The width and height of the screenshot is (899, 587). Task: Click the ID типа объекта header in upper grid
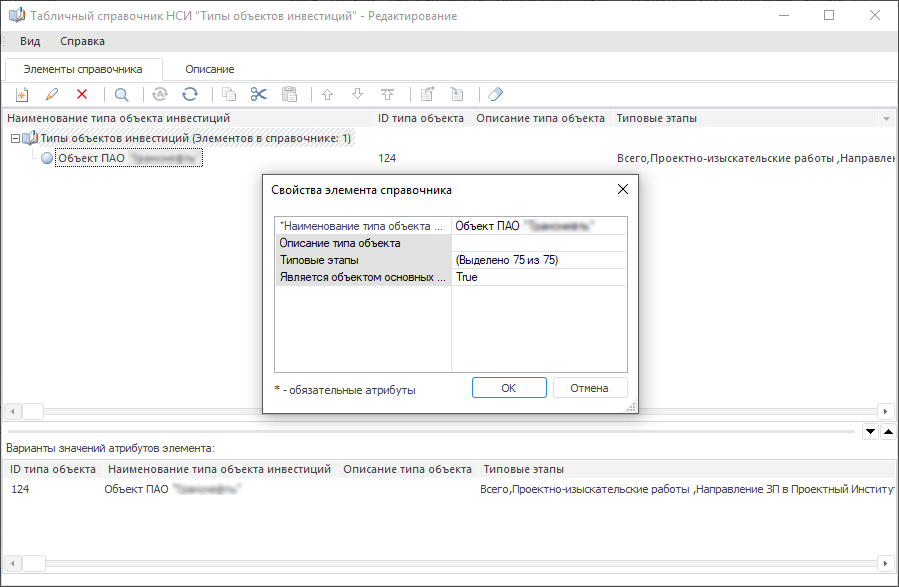(x=421, y=119)
